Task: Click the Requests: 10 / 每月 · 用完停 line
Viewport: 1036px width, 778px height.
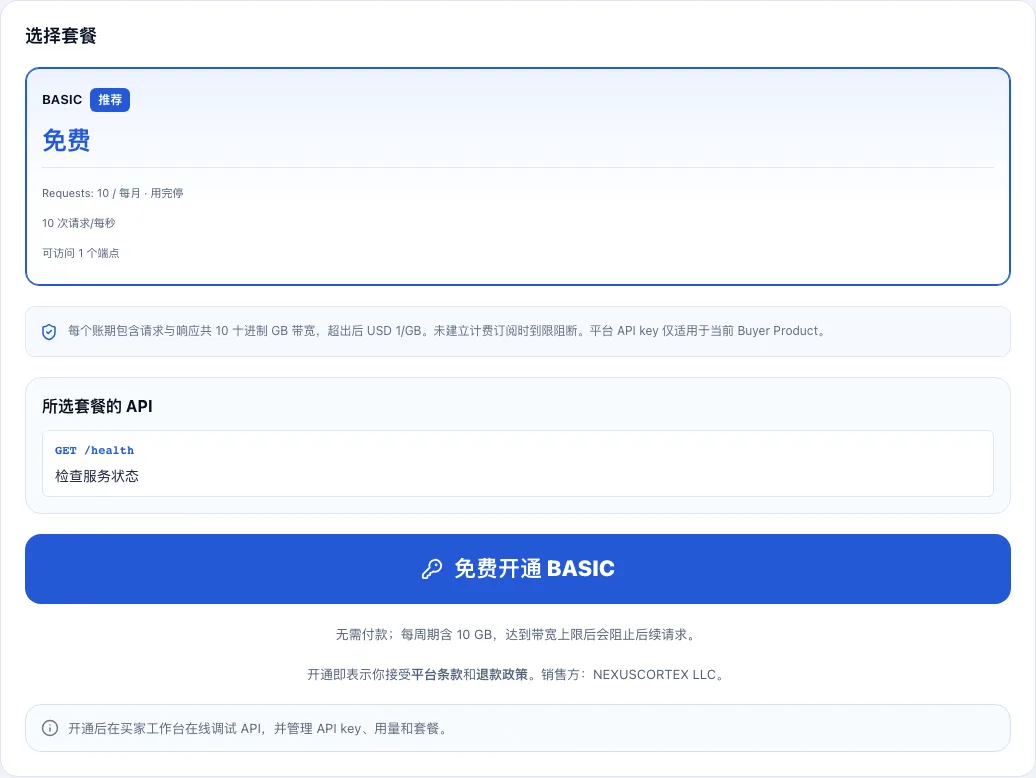Action: [113, 194]
